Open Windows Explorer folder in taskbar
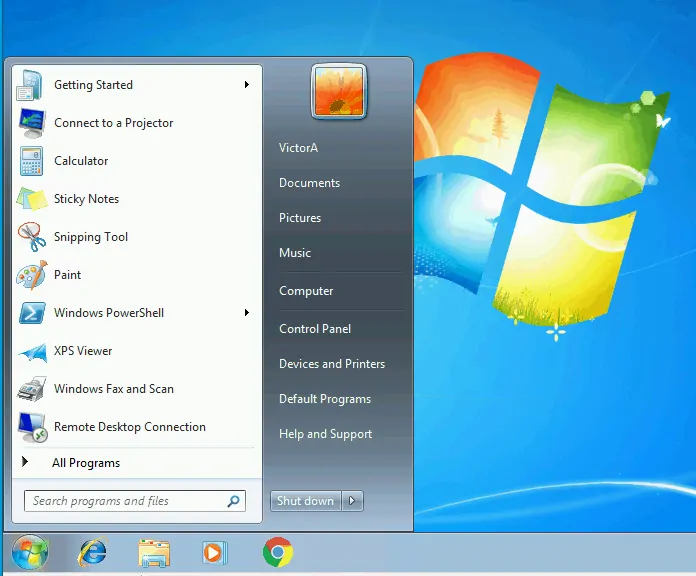696x576 pixels. [154, 553]
